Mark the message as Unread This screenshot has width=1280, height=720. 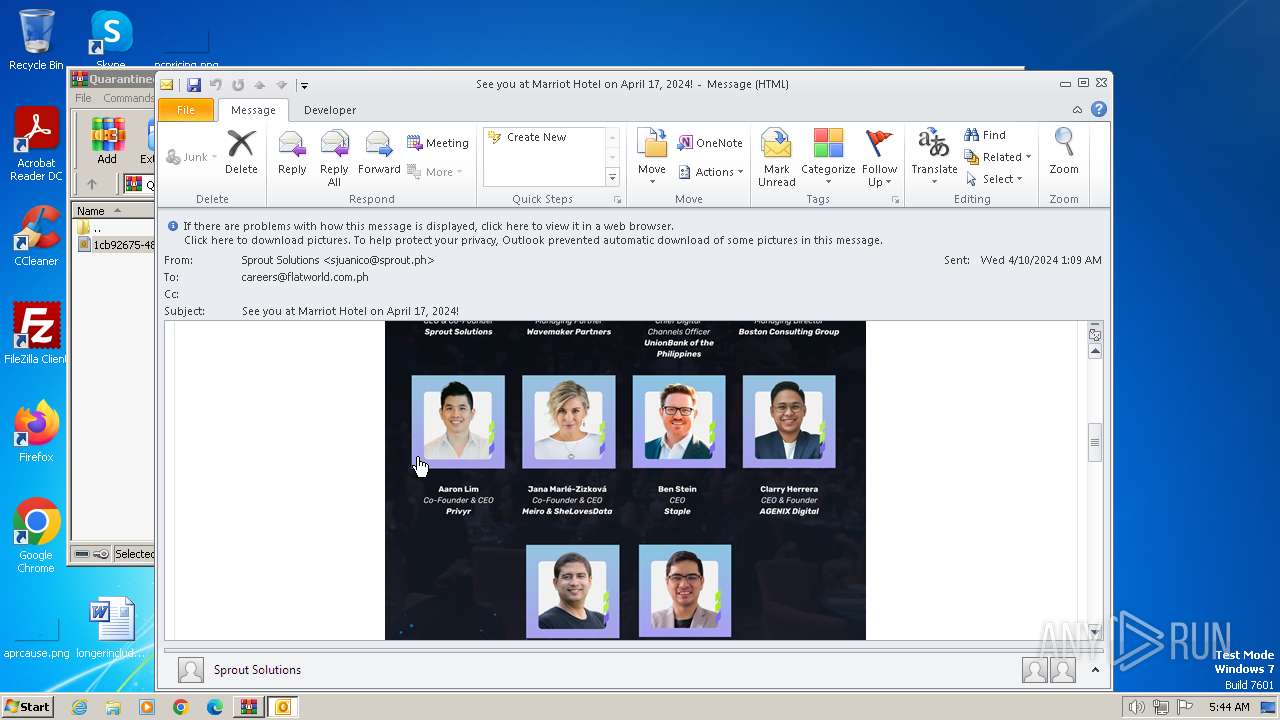point(776,158)
